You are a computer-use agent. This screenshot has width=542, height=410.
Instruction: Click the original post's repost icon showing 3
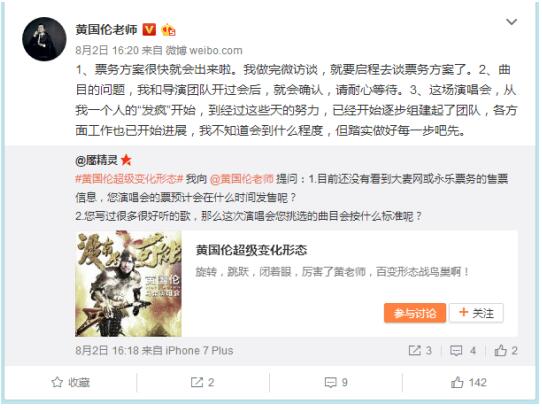coord(420,351)
